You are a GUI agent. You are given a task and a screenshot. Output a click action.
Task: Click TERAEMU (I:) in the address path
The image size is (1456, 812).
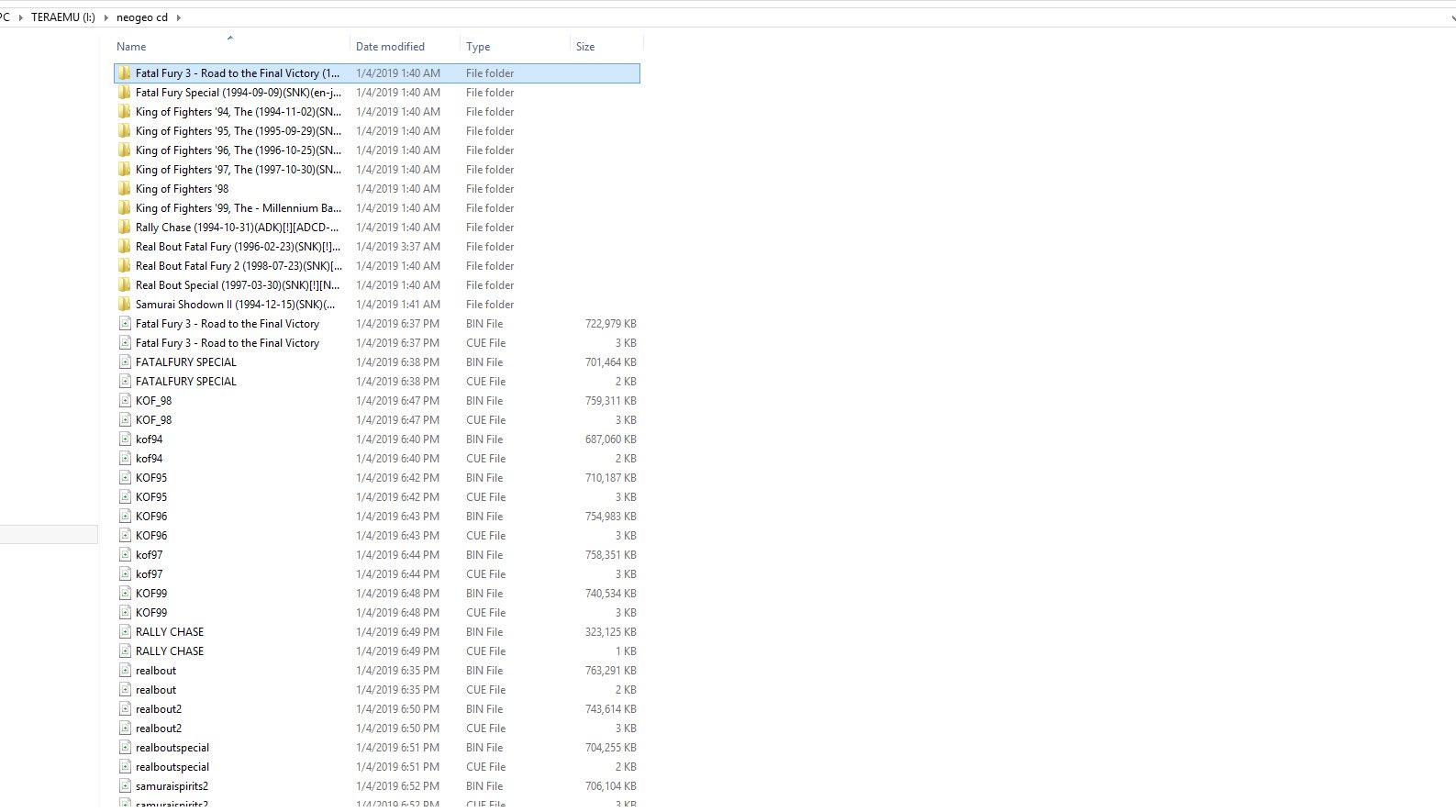(63, 17)
